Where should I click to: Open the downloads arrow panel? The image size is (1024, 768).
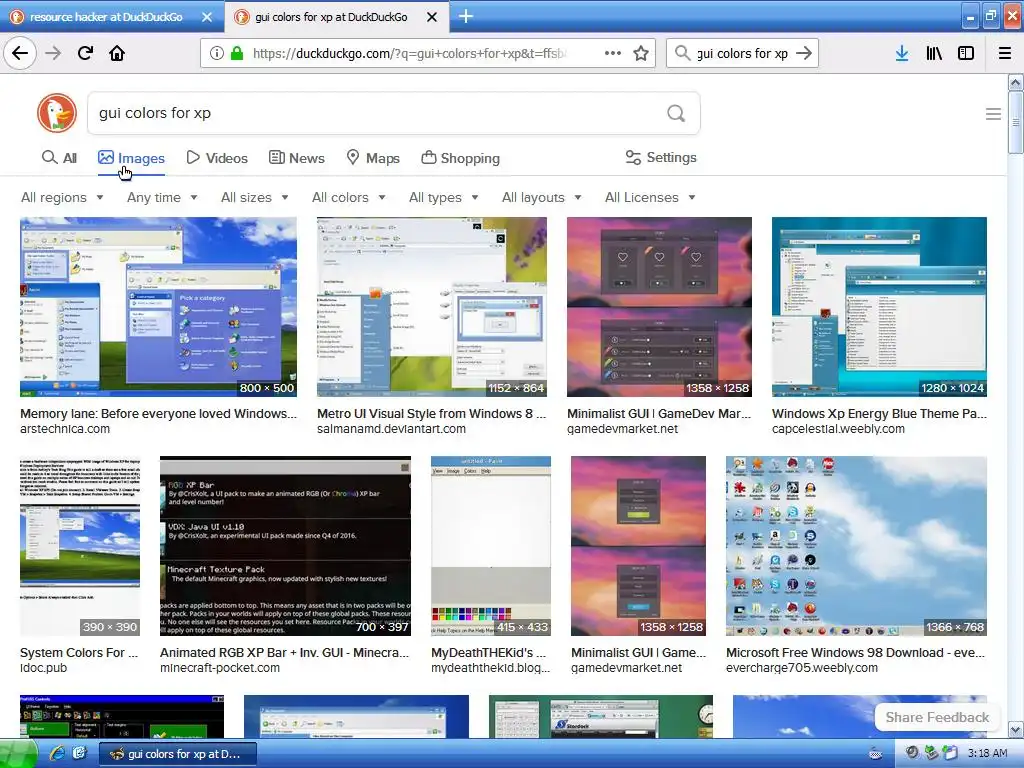click(902, 53)
